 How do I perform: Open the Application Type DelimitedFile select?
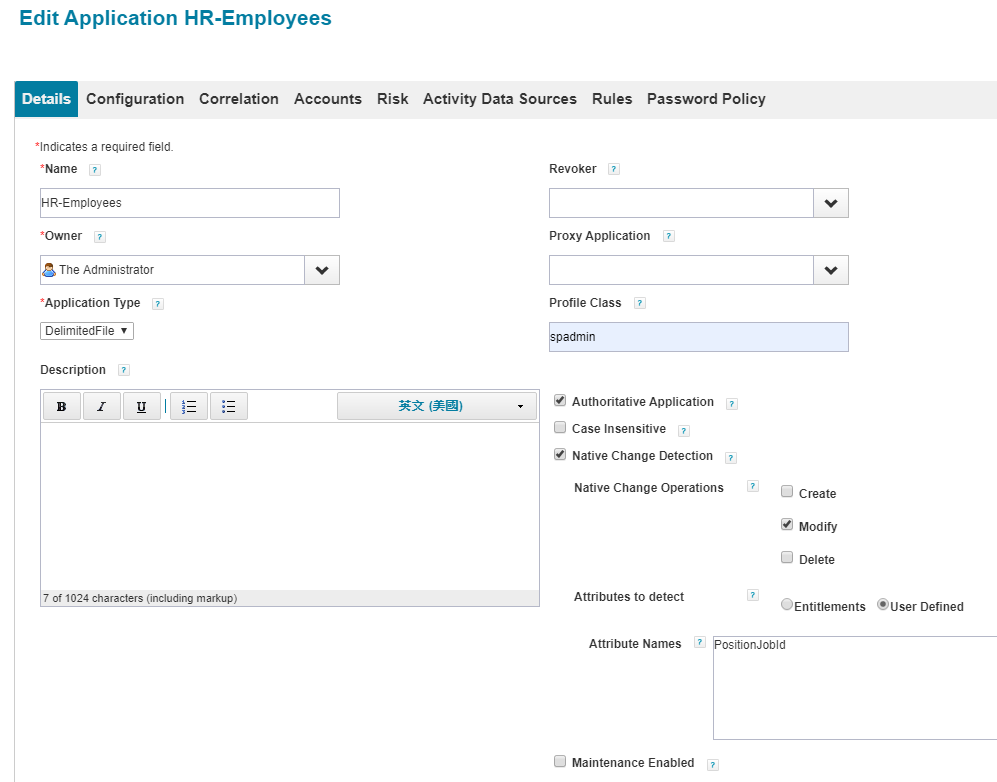(87, 331)
